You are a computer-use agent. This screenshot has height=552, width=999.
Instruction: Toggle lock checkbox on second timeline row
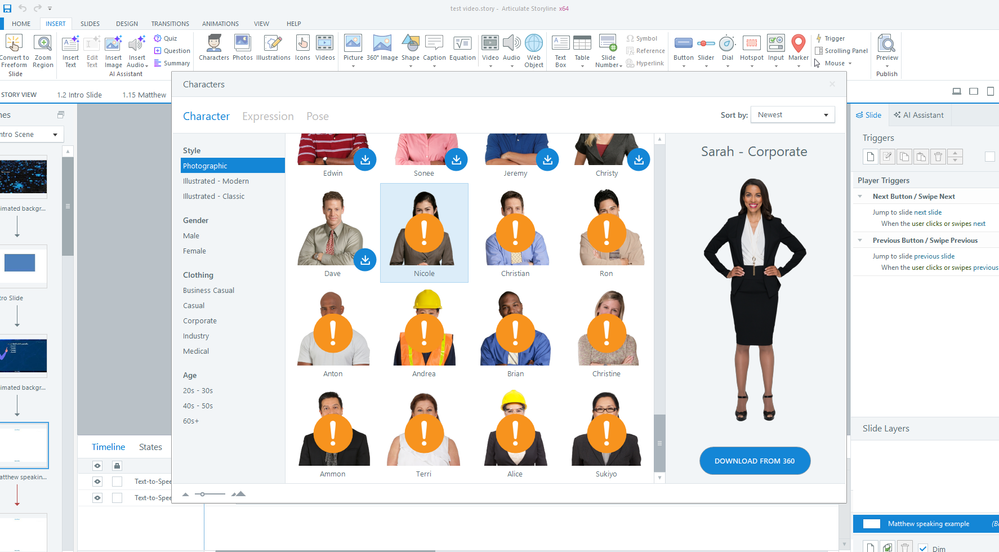click(117, 498)
